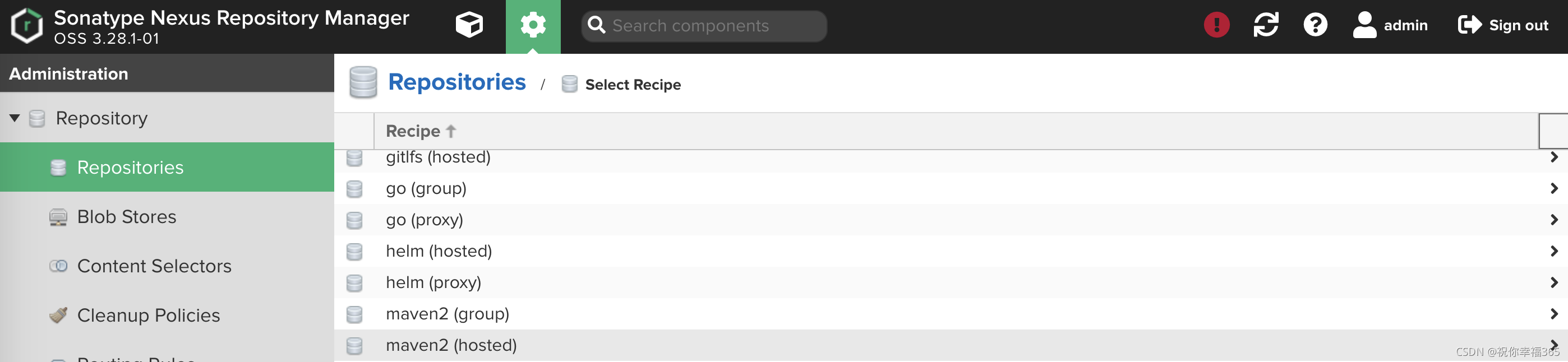Open the Administration gear icon
1568x362 pixels.
click(x=533, y=26)
